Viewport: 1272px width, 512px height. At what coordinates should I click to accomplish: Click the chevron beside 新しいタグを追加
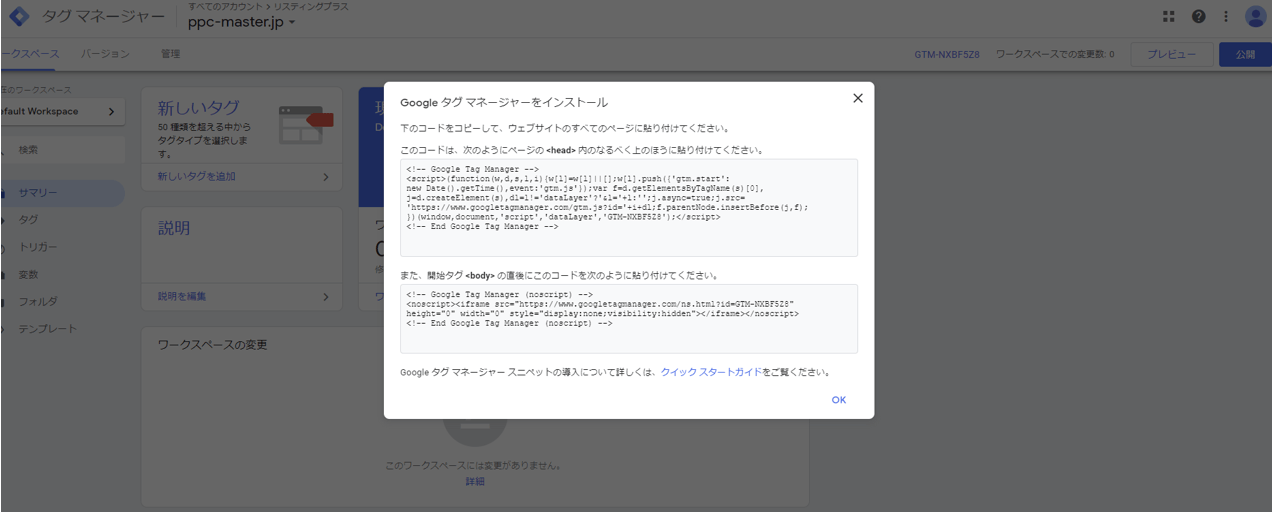[326, 177]
